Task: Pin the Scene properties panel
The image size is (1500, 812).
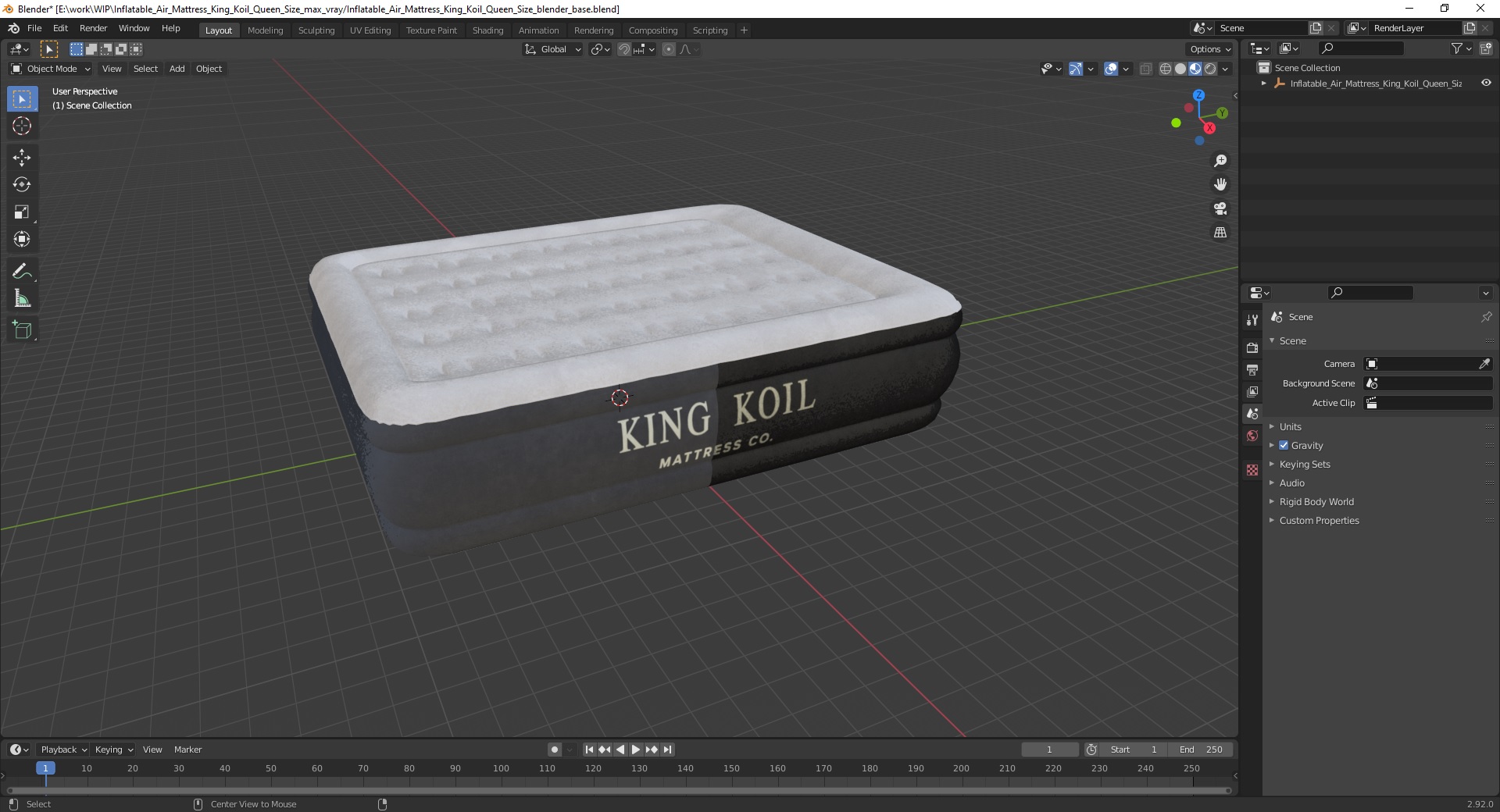Action: [x=1486, y=317]
